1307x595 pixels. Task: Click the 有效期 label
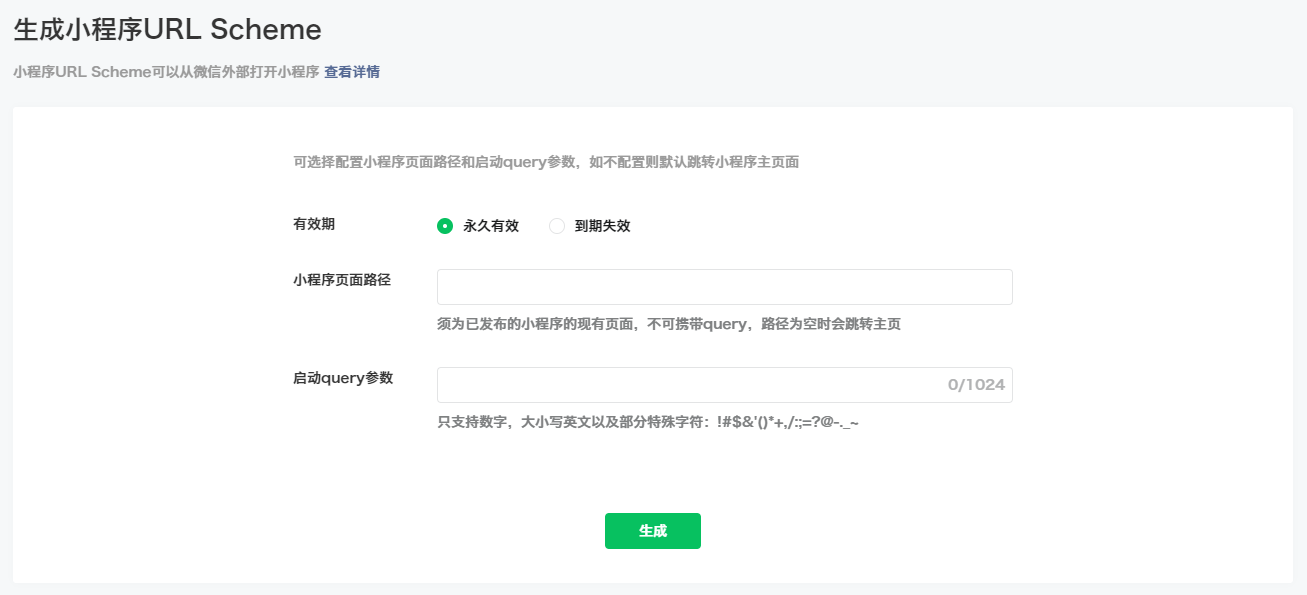314,224
